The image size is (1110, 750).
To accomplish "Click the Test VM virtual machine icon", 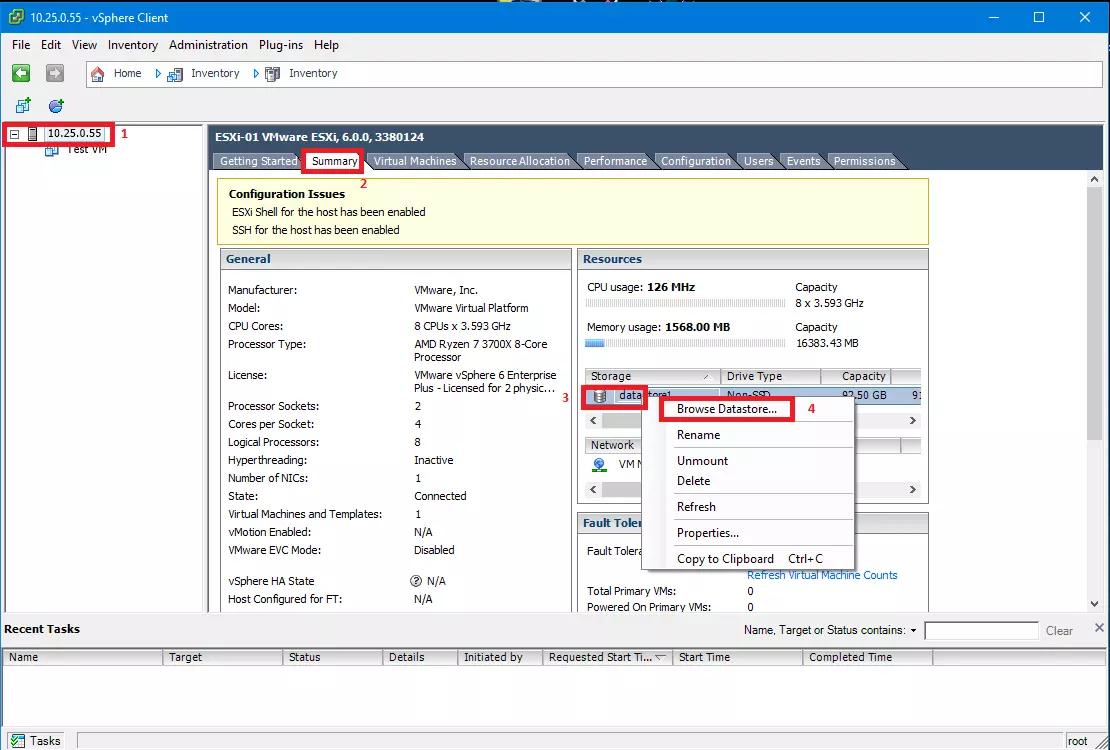I will tap(51, 150).
